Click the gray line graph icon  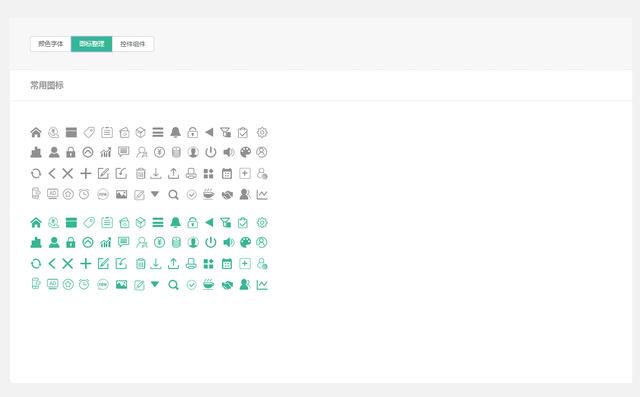tap(262, 195)
